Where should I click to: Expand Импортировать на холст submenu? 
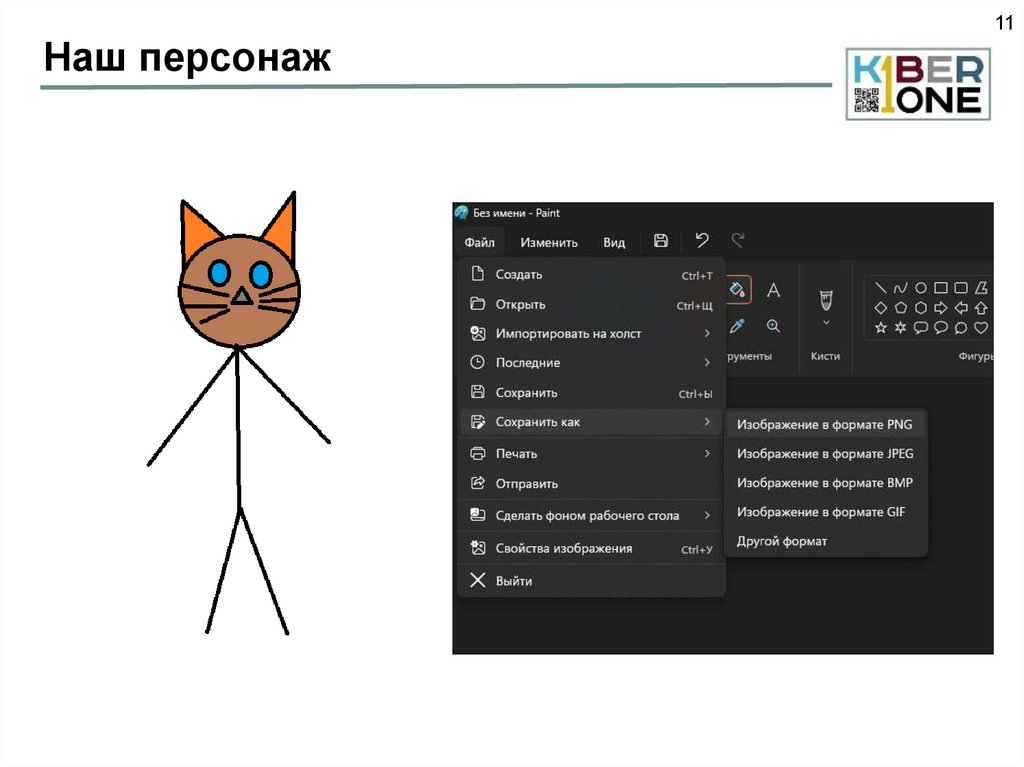point(707,333)
